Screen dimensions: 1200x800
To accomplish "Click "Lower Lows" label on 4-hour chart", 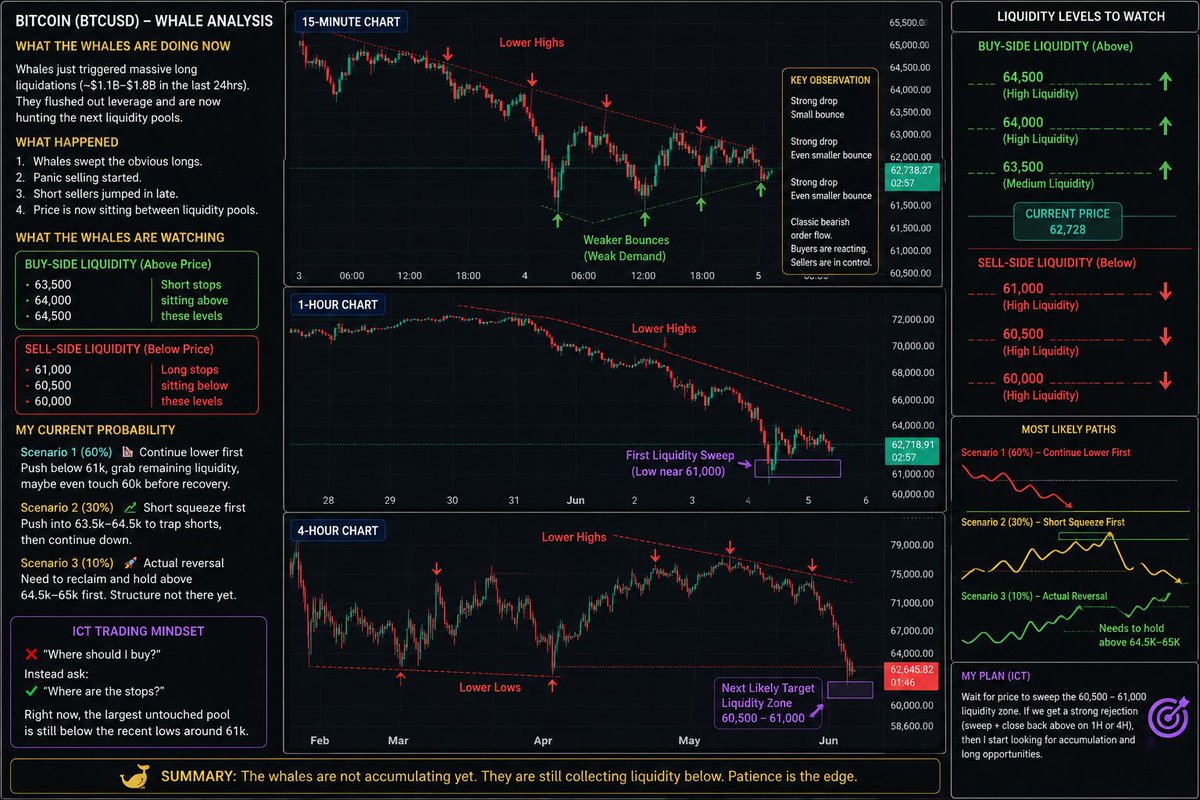I will pyautogui.click(x=490, y=687).
